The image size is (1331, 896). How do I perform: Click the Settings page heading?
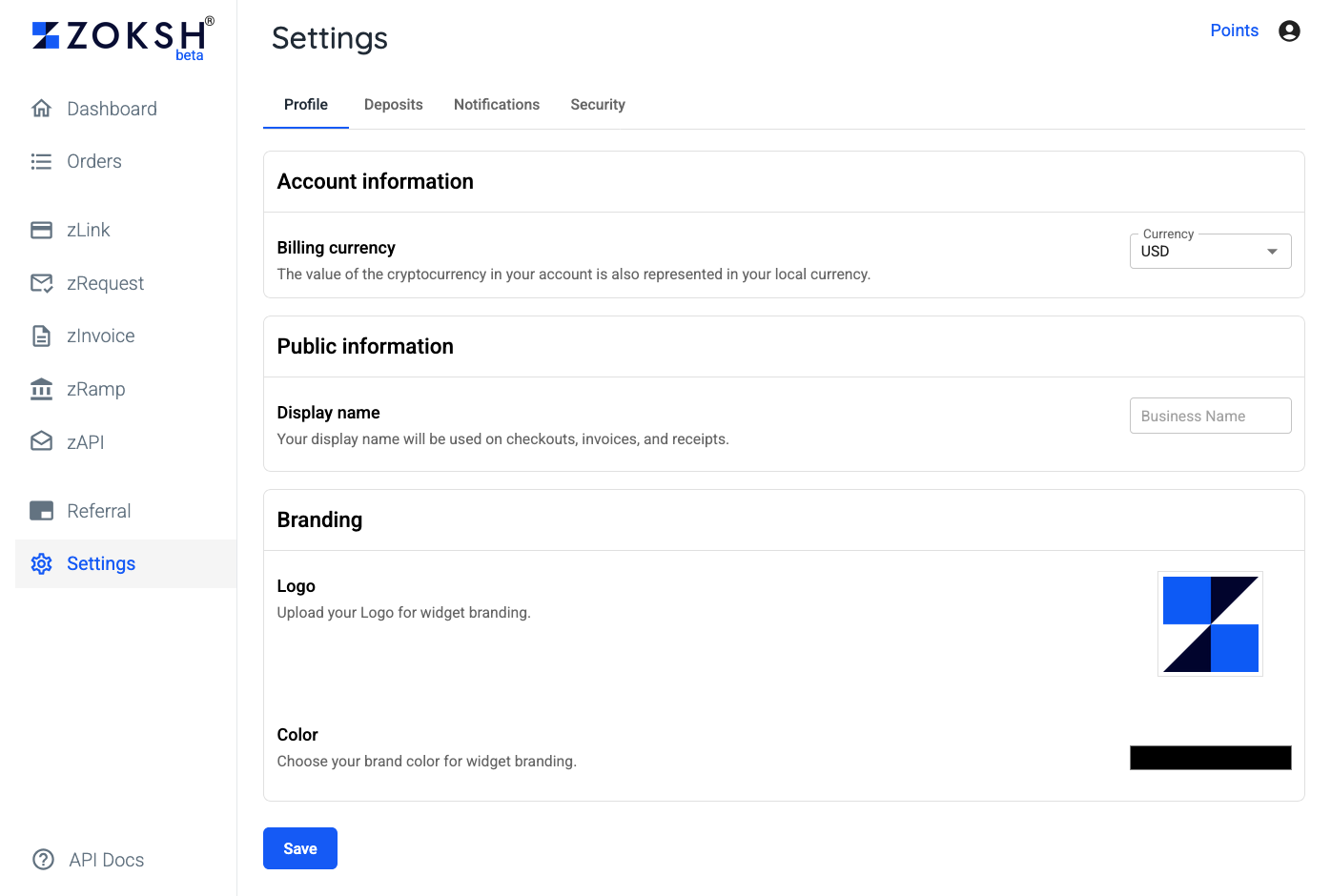330,38
